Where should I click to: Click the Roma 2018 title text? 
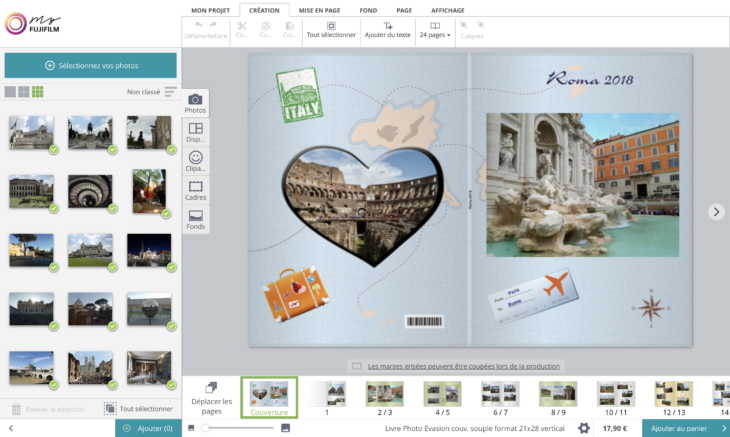pos(590,79)
